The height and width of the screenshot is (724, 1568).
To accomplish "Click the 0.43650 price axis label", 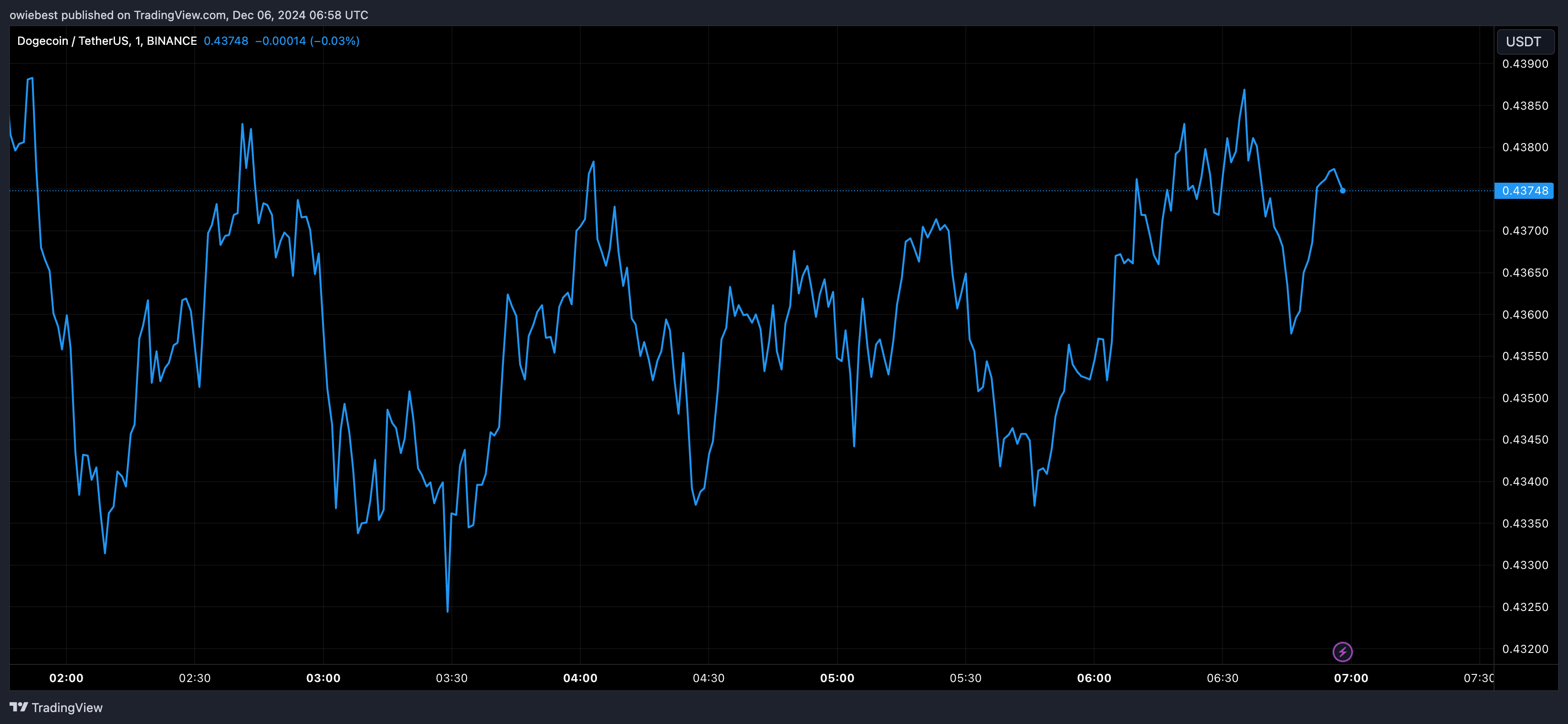I will pos(1525,272).
